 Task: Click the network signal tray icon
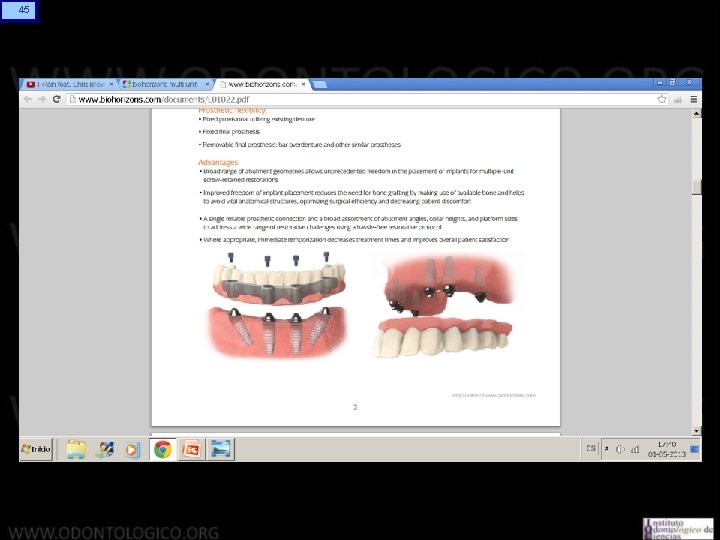635,450
